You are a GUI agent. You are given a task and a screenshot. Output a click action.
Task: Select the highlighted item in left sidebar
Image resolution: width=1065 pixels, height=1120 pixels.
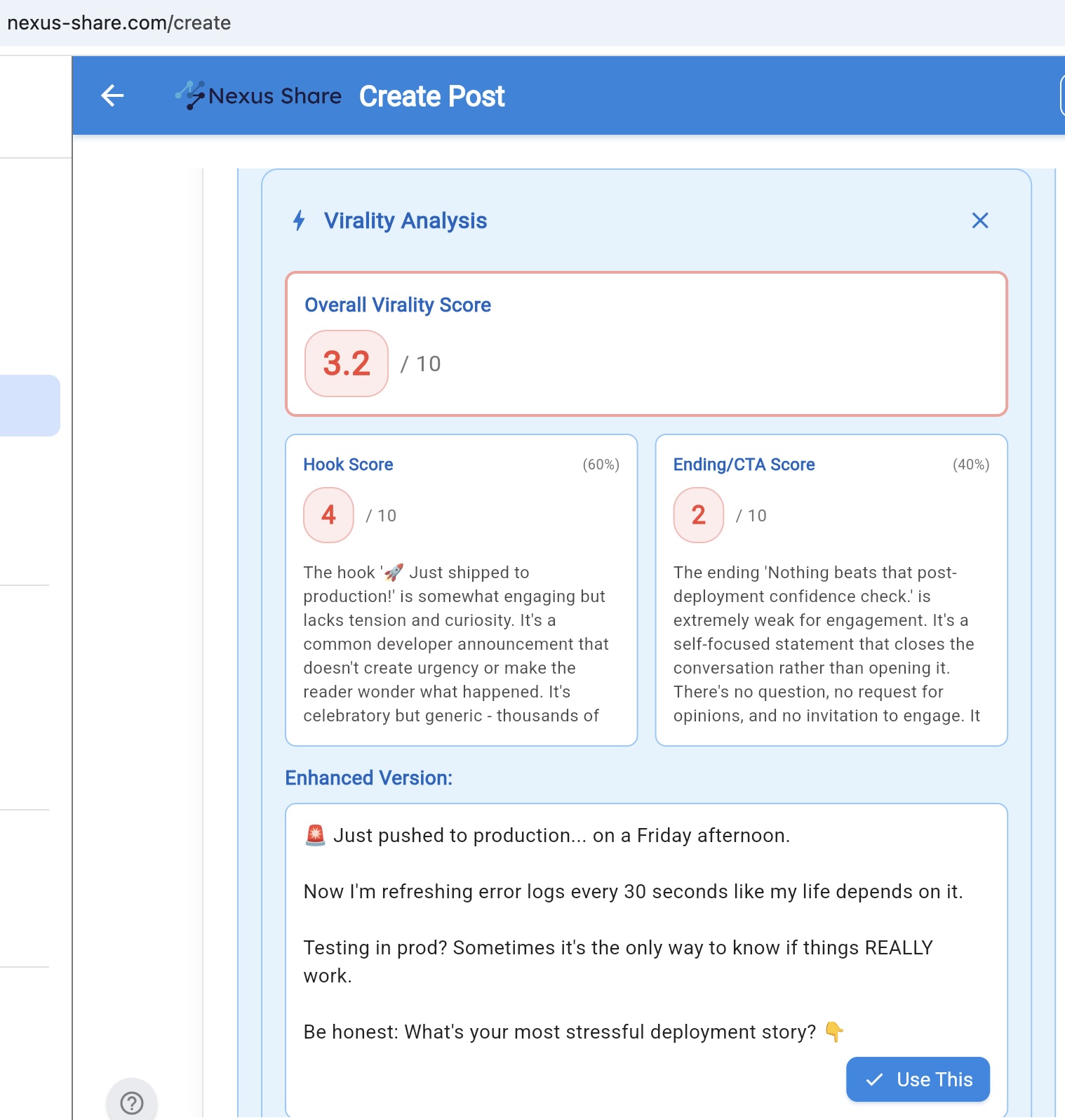coord(29,405)
